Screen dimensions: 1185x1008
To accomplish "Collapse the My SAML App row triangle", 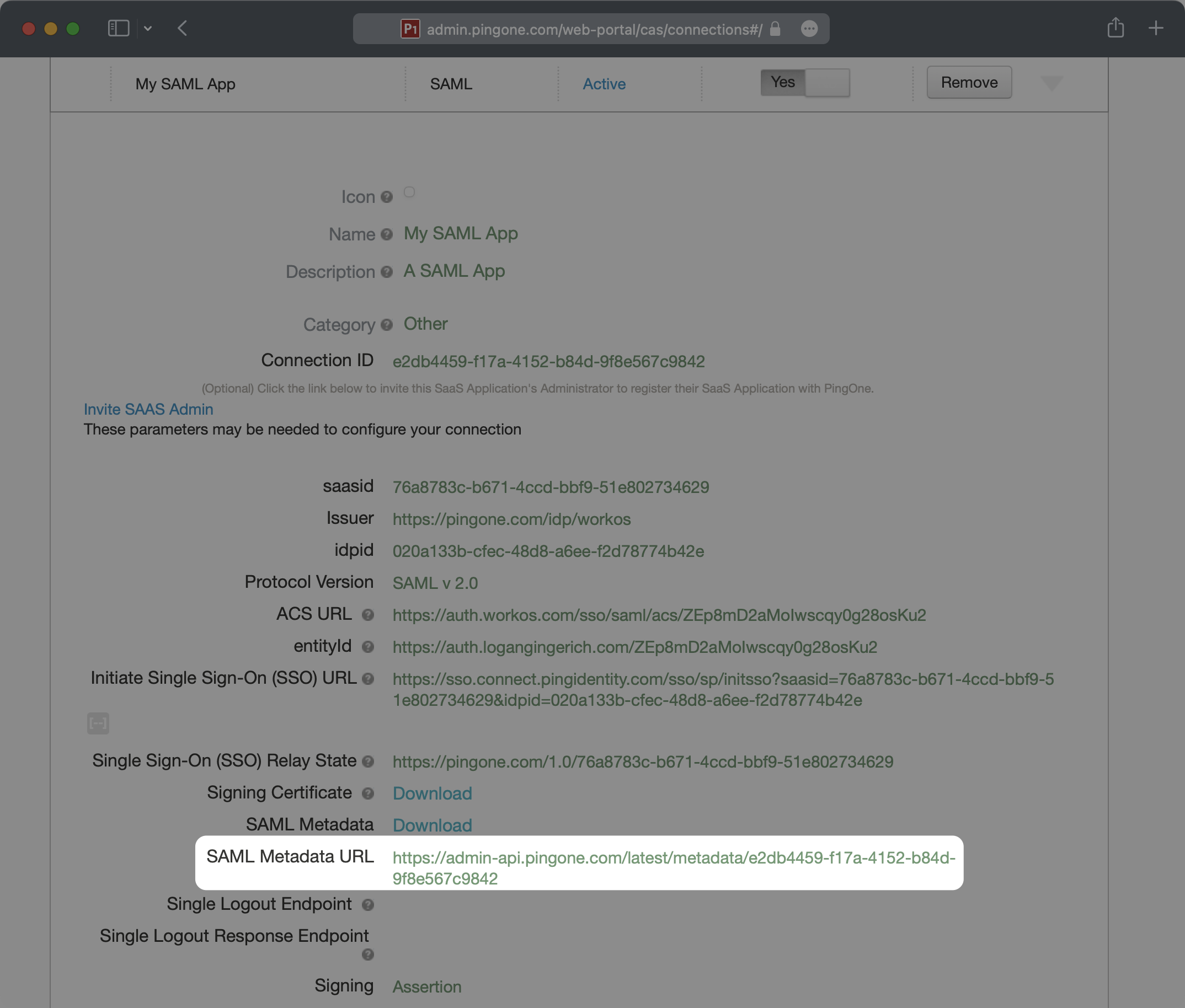I will [1051, 83].
